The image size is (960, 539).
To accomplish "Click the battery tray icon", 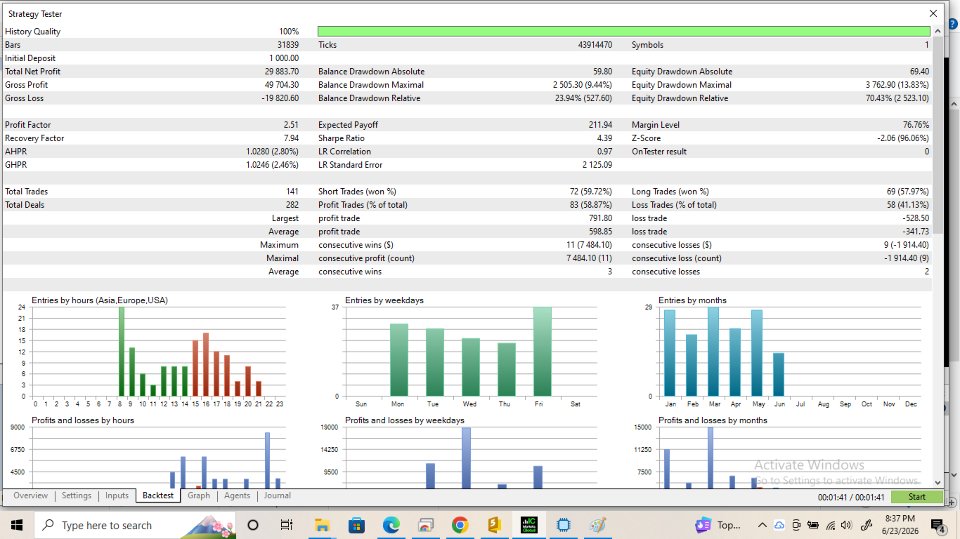I will [813, 525].
